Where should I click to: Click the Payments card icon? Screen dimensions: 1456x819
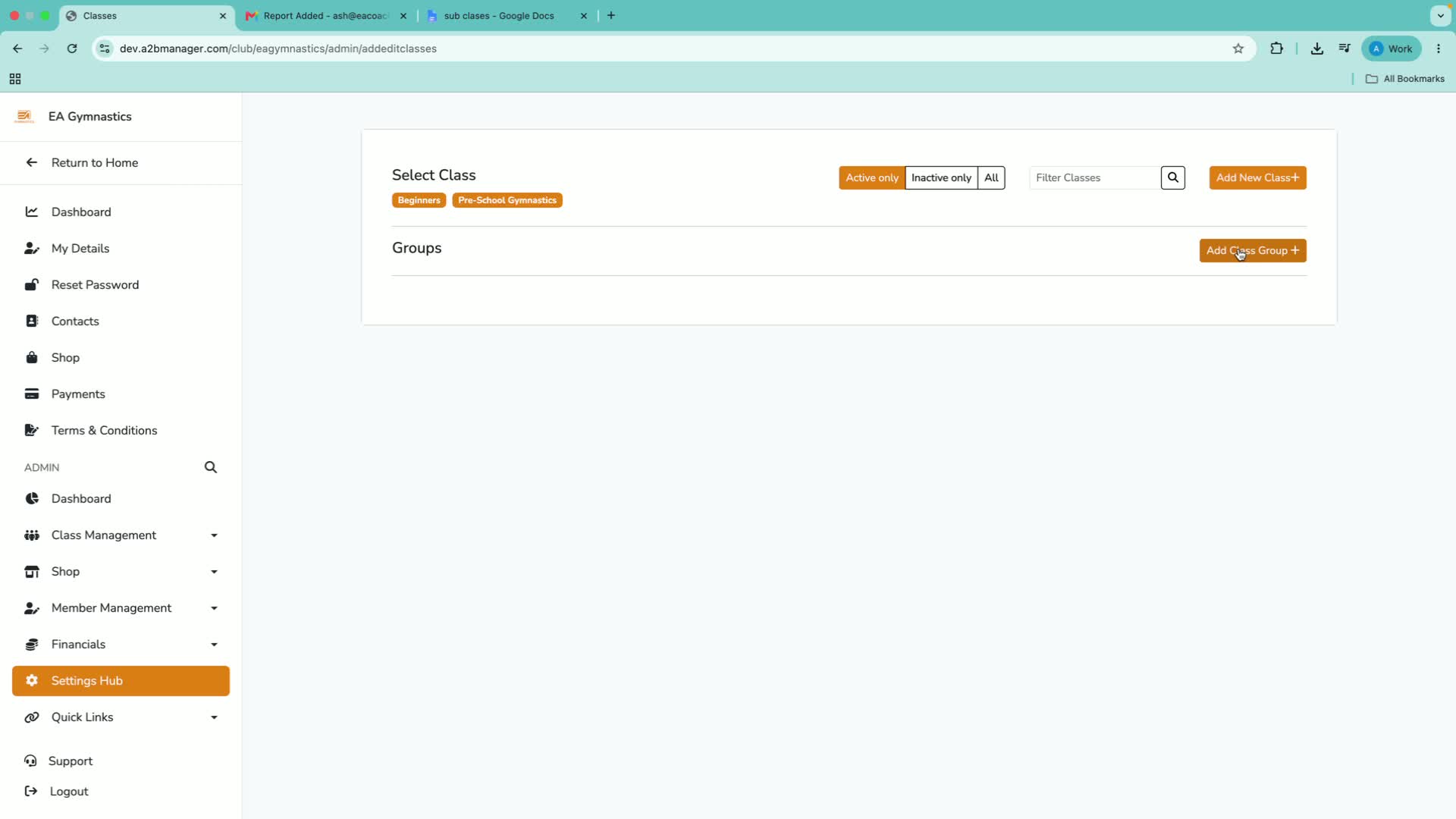click(x=32, y=394)
